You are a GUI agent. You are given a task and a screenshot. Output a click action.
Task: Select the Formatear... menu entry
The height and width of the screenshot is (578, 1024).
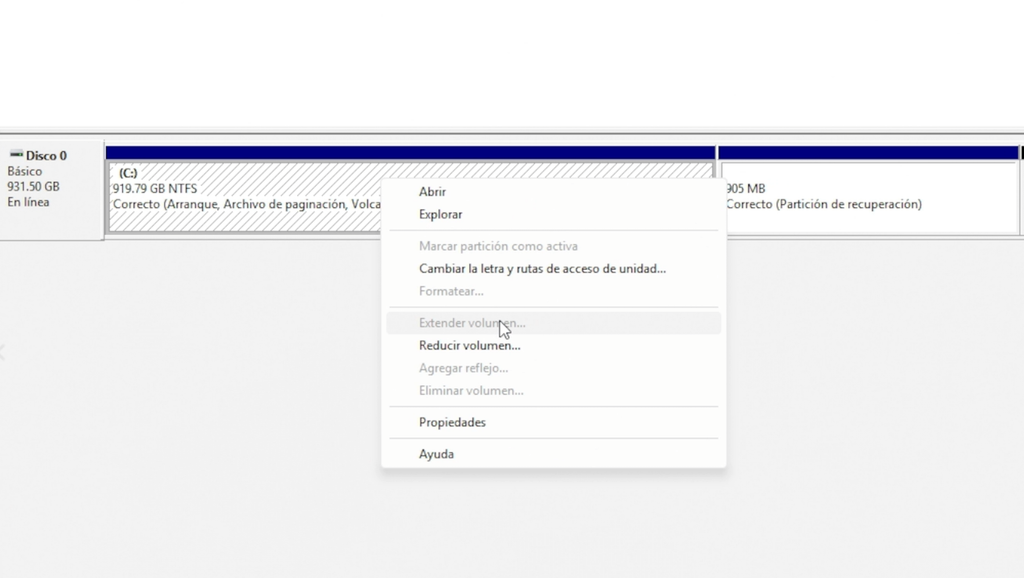[x=553, y=291]
